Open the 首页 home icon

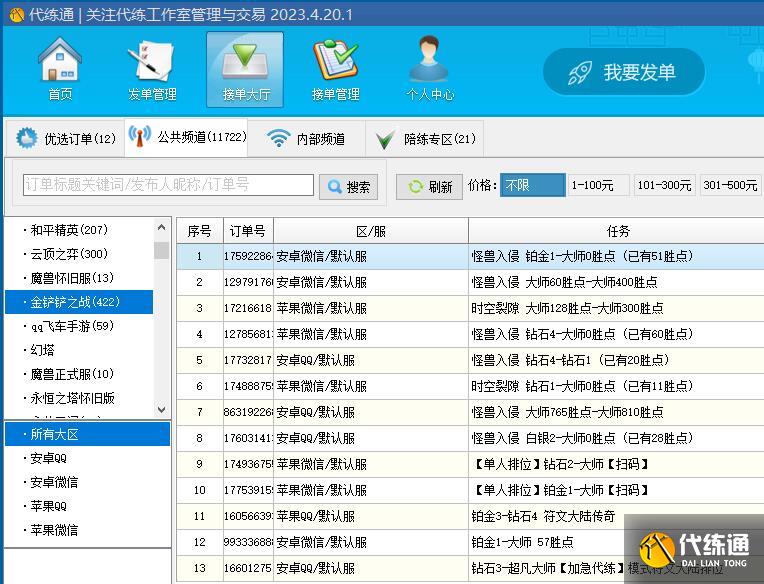tap(60, 68)
